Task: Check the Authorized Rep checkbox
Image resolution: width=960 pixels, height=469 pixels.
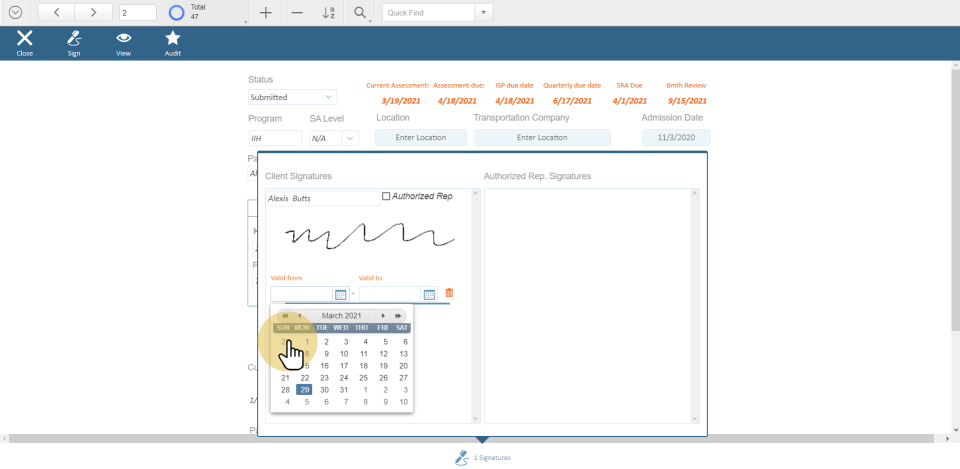Action: click(x=387, y=197)
